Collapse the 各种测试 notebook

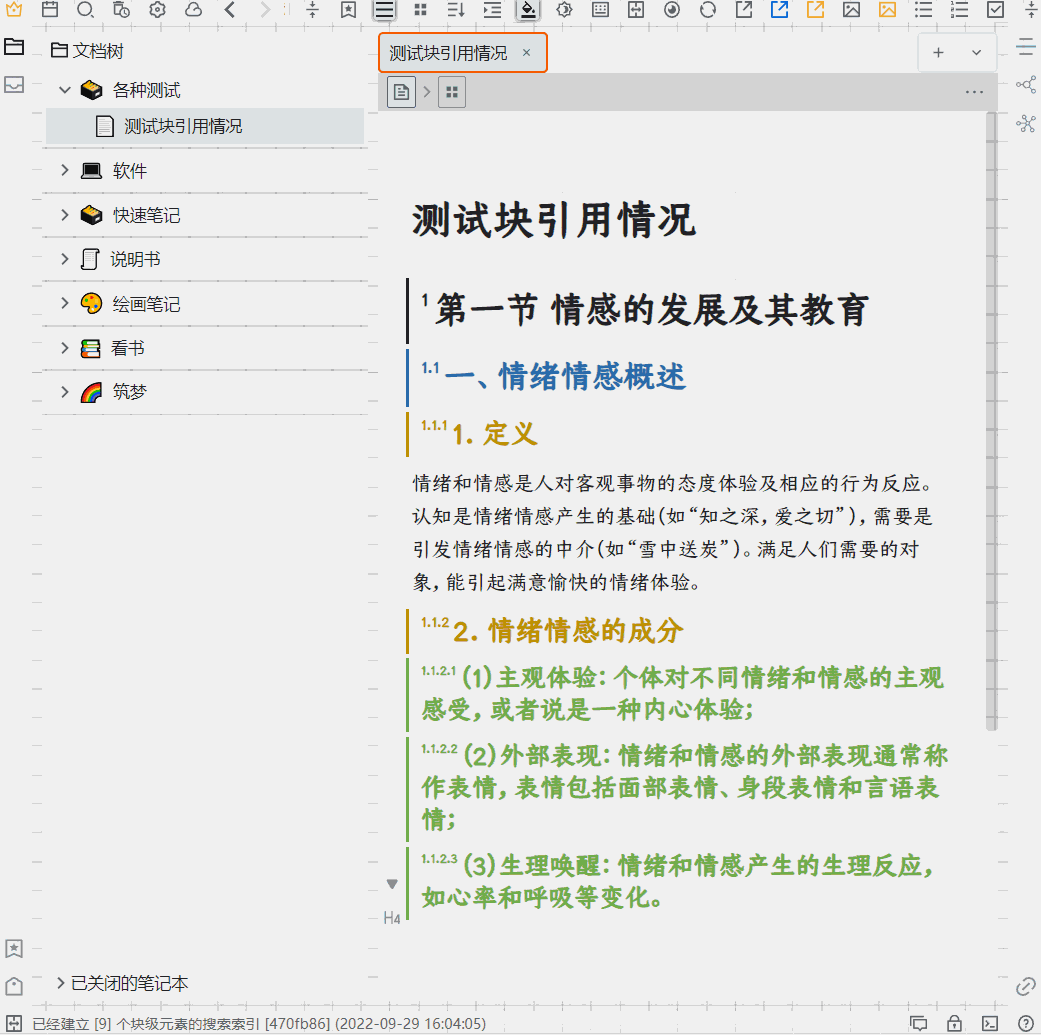[64, 89]
